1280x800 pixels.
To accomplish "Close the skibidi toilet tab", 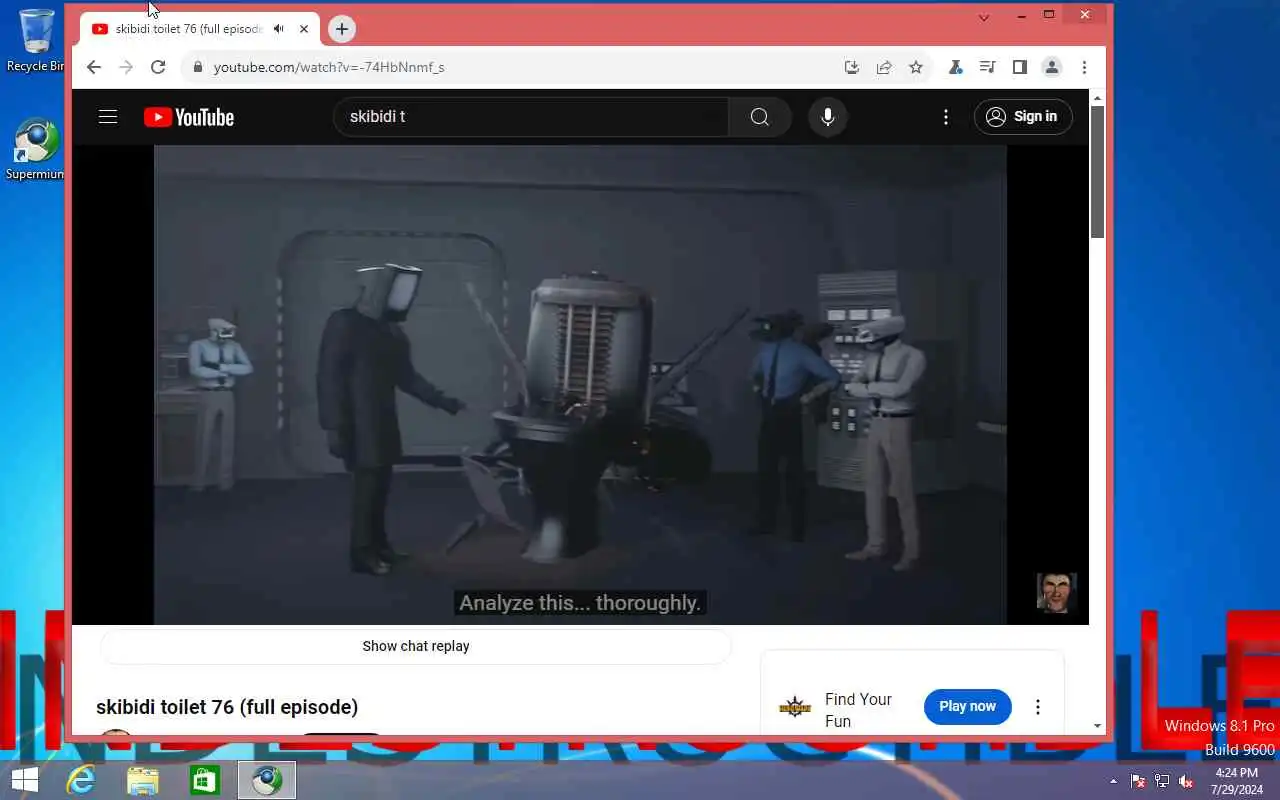I will coord(304,29).
